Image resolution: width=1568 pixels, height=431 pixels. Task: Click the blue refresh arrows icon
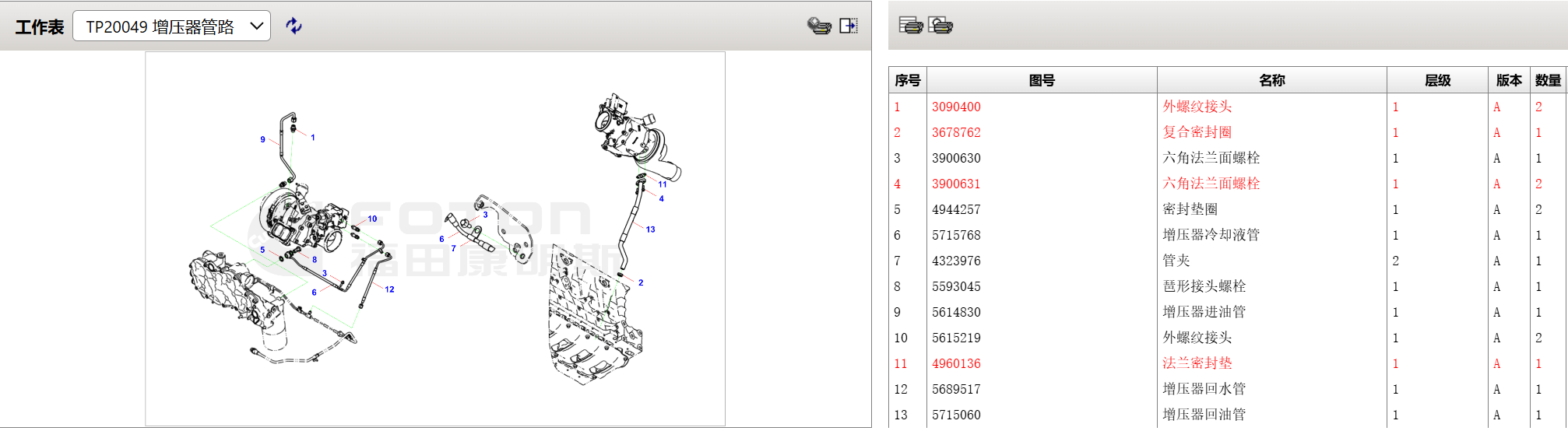click(x=294, y=26)
